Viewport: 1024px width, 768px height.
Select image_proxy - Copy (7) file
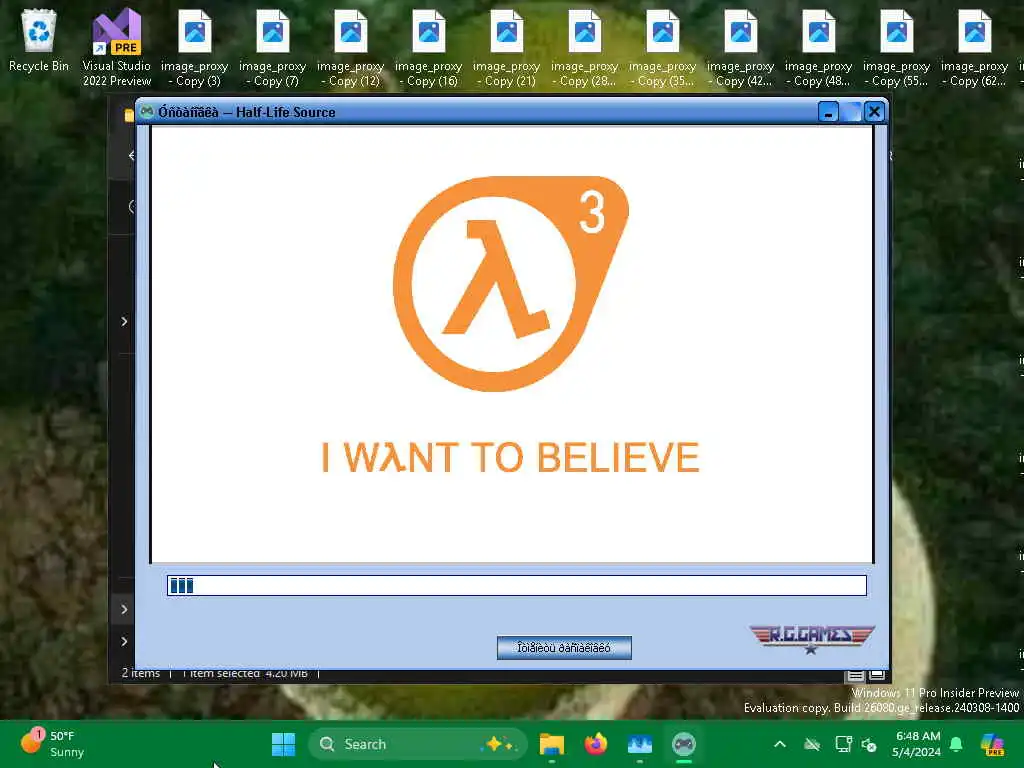pyautogui.click(x=272, y=48)
